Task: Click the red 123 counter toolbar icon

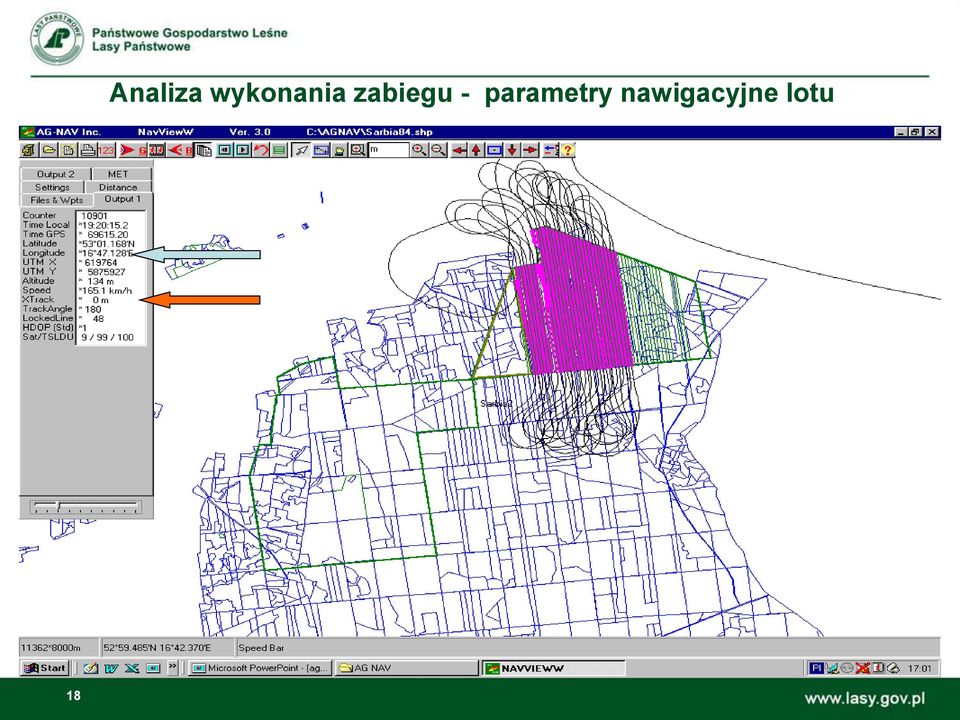Action: pos(106,150)
